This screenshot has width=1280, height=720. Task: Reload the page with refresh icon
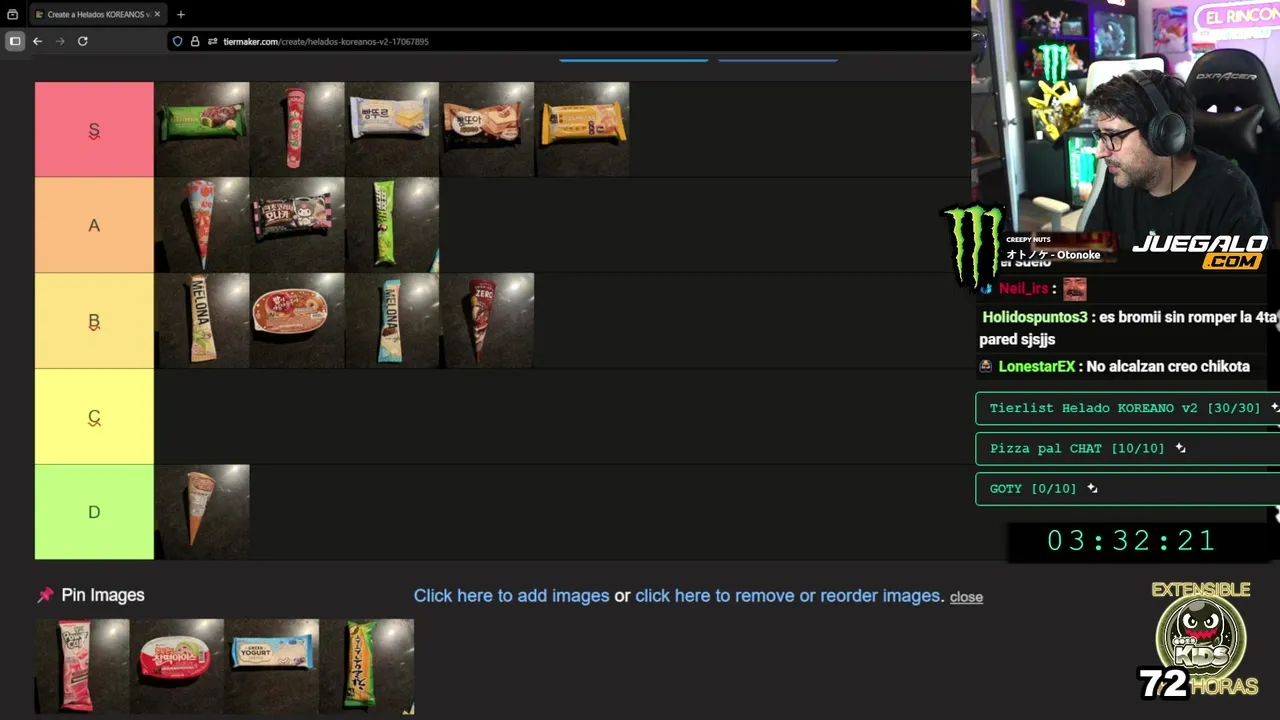click(83, 41)
